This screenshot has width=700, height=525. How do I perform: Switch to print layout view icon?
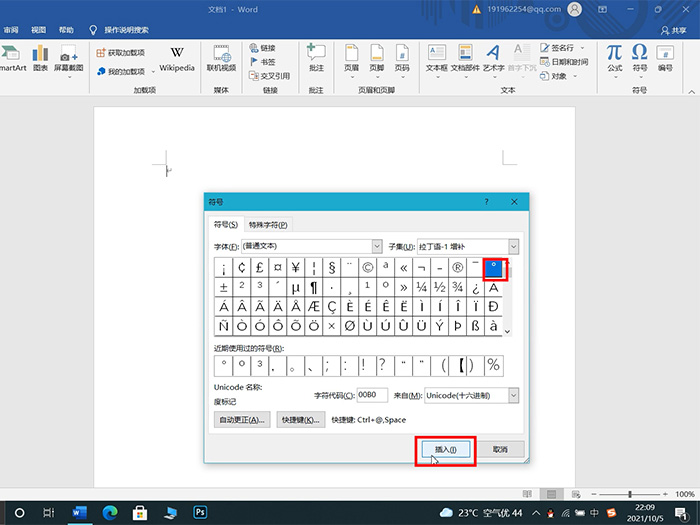(551, 494)
